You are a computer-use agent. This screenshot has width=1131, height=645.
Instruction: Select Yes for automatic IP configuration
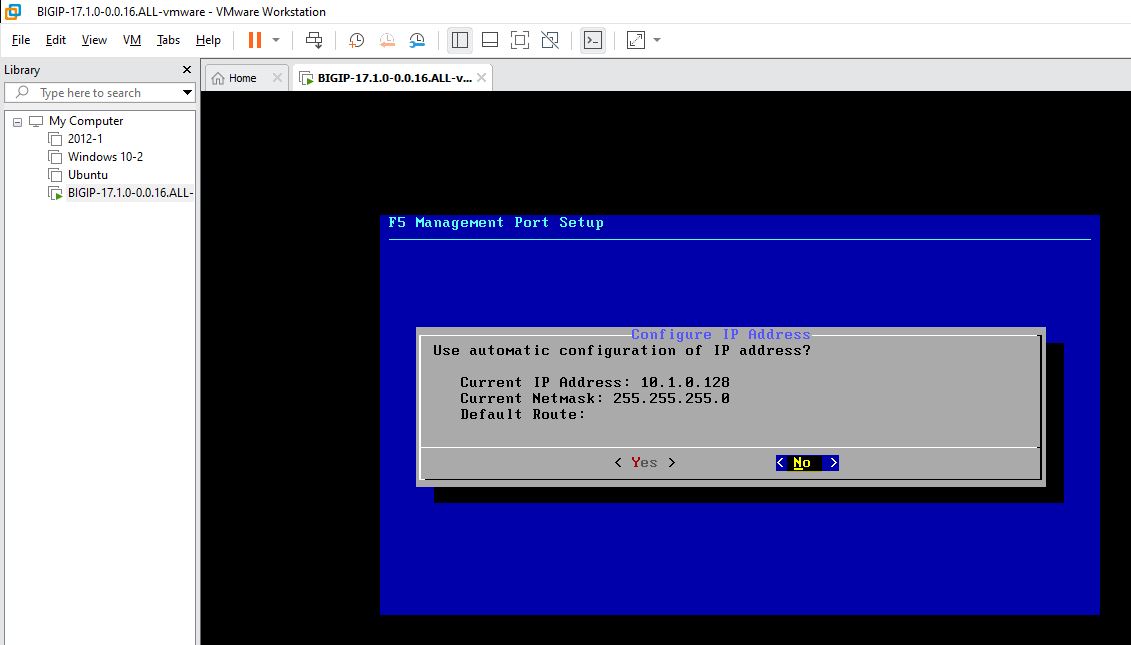click(x=645, y=463)
